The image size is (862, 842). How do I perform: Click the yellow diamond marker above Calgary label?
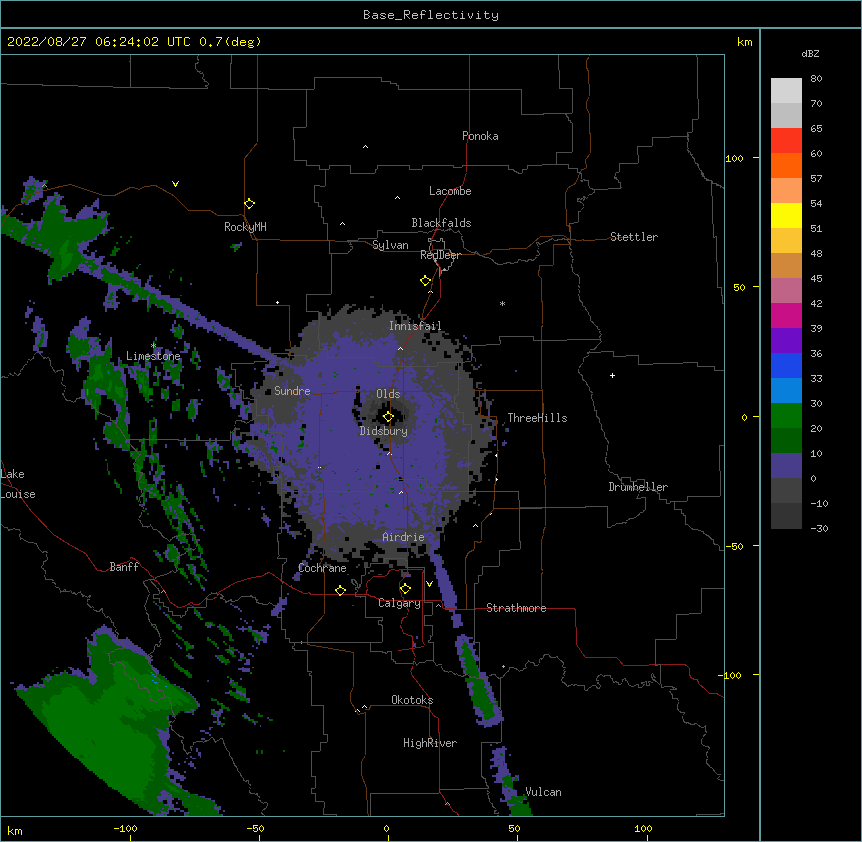click(405, 589)
